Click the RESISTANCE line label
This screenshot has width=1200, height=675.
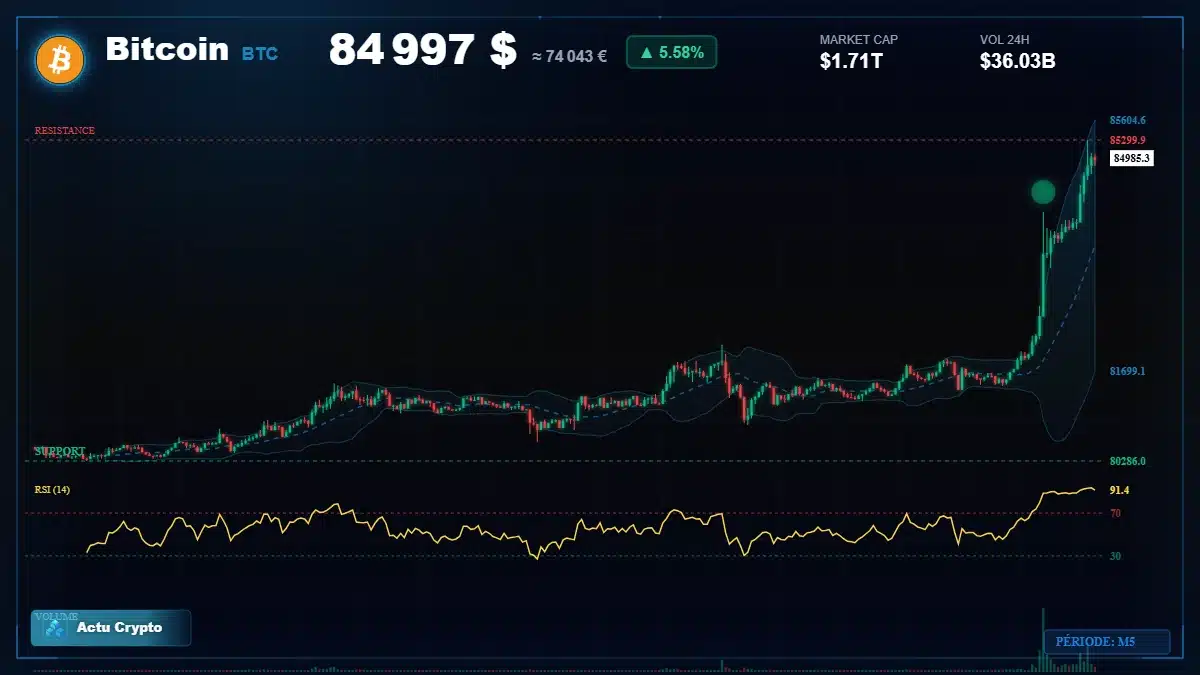coord(65,131)
